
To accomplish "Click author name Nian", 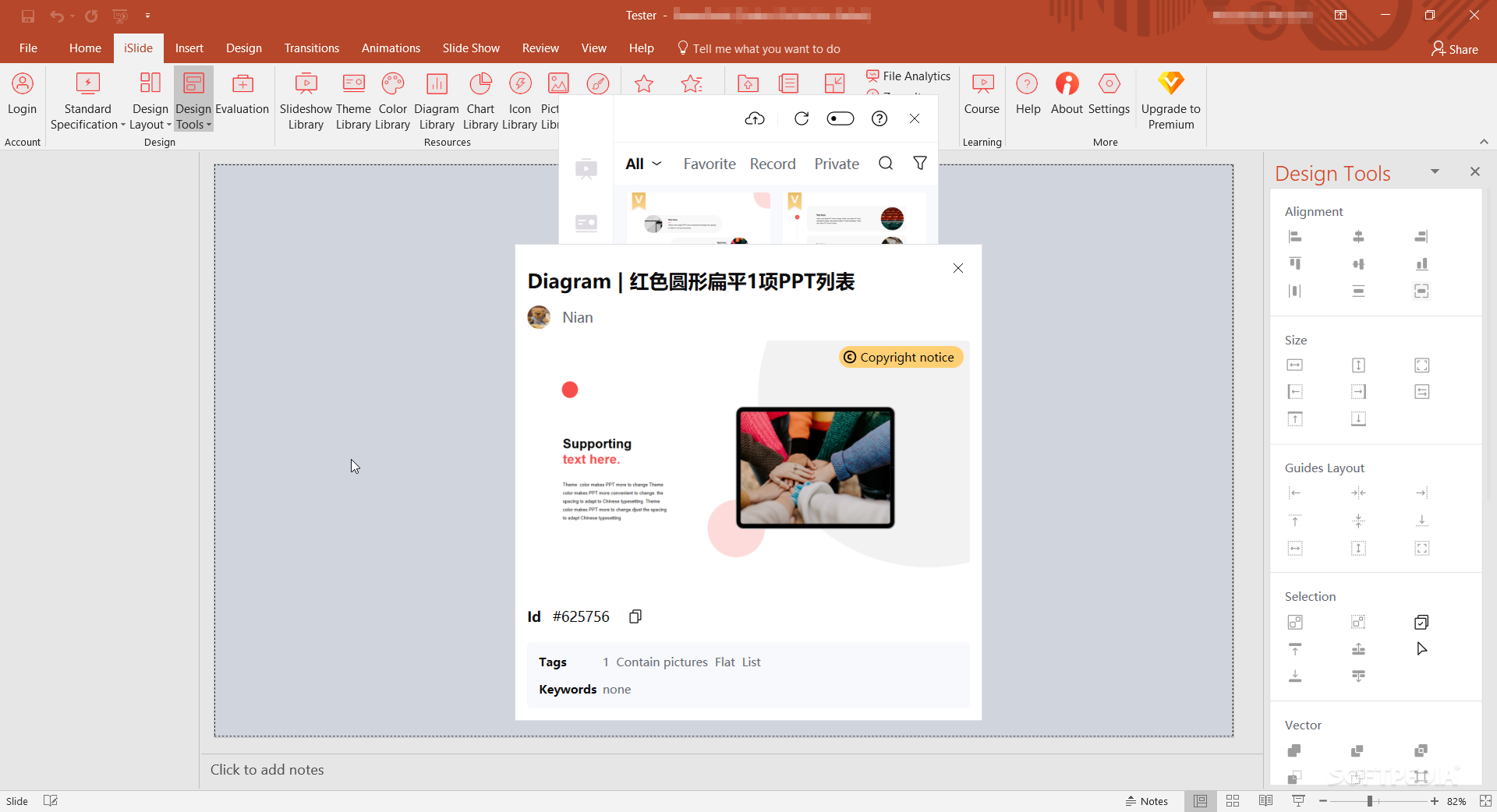I will tap(578, 317).
